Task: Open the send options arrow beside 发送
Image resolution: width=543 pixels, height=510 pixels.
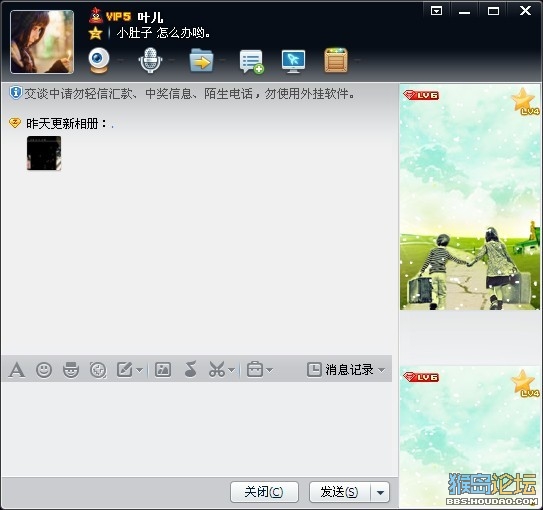Action: coord(380,492)
